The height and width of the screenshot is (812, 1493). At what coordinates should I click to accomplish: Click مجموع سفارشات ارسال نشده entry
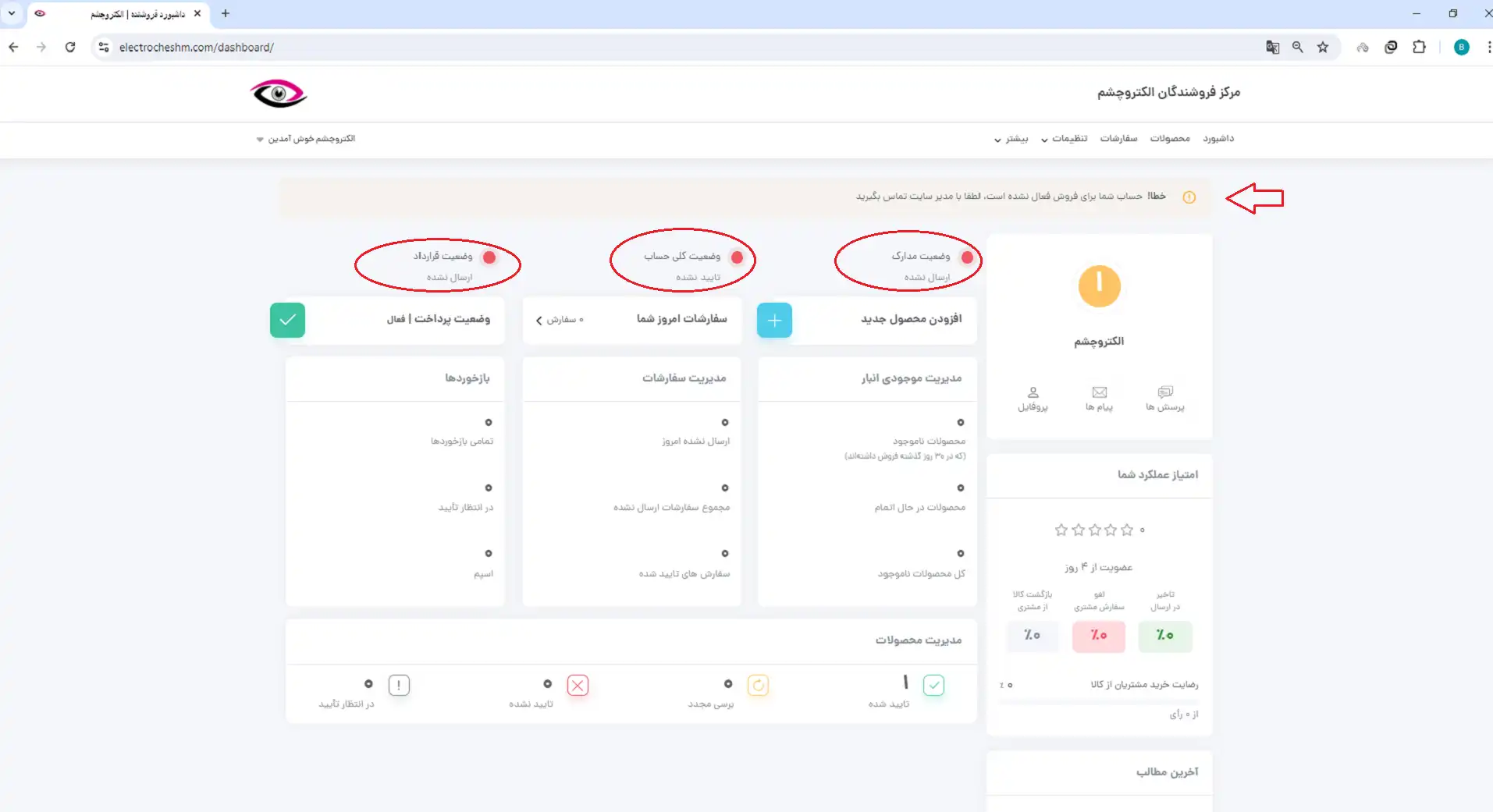tap(671, 508)
